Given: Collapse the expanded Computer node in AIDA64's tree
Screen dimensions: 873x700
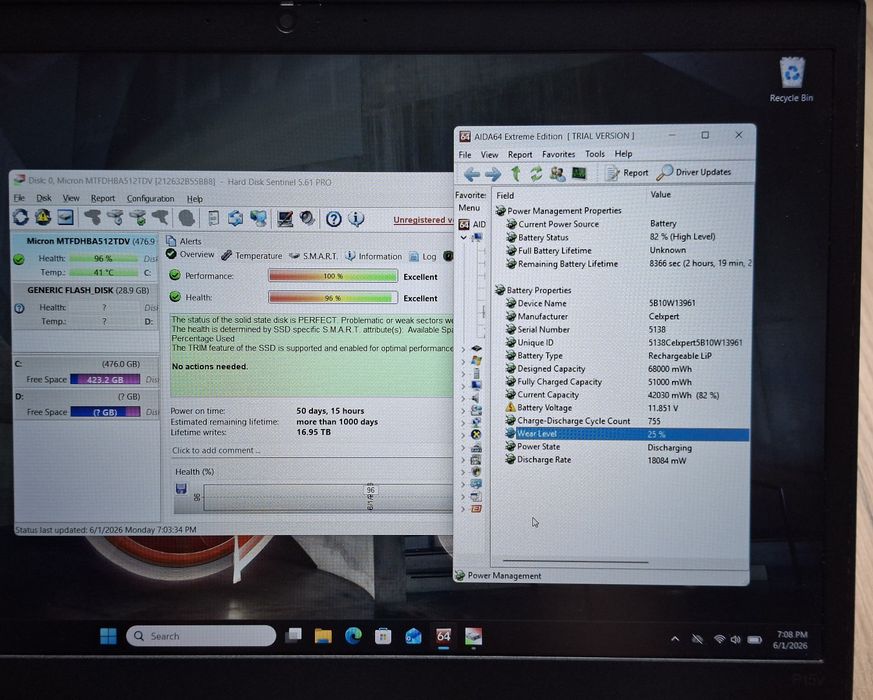Looking at the screenshot, I should point(464,238).
